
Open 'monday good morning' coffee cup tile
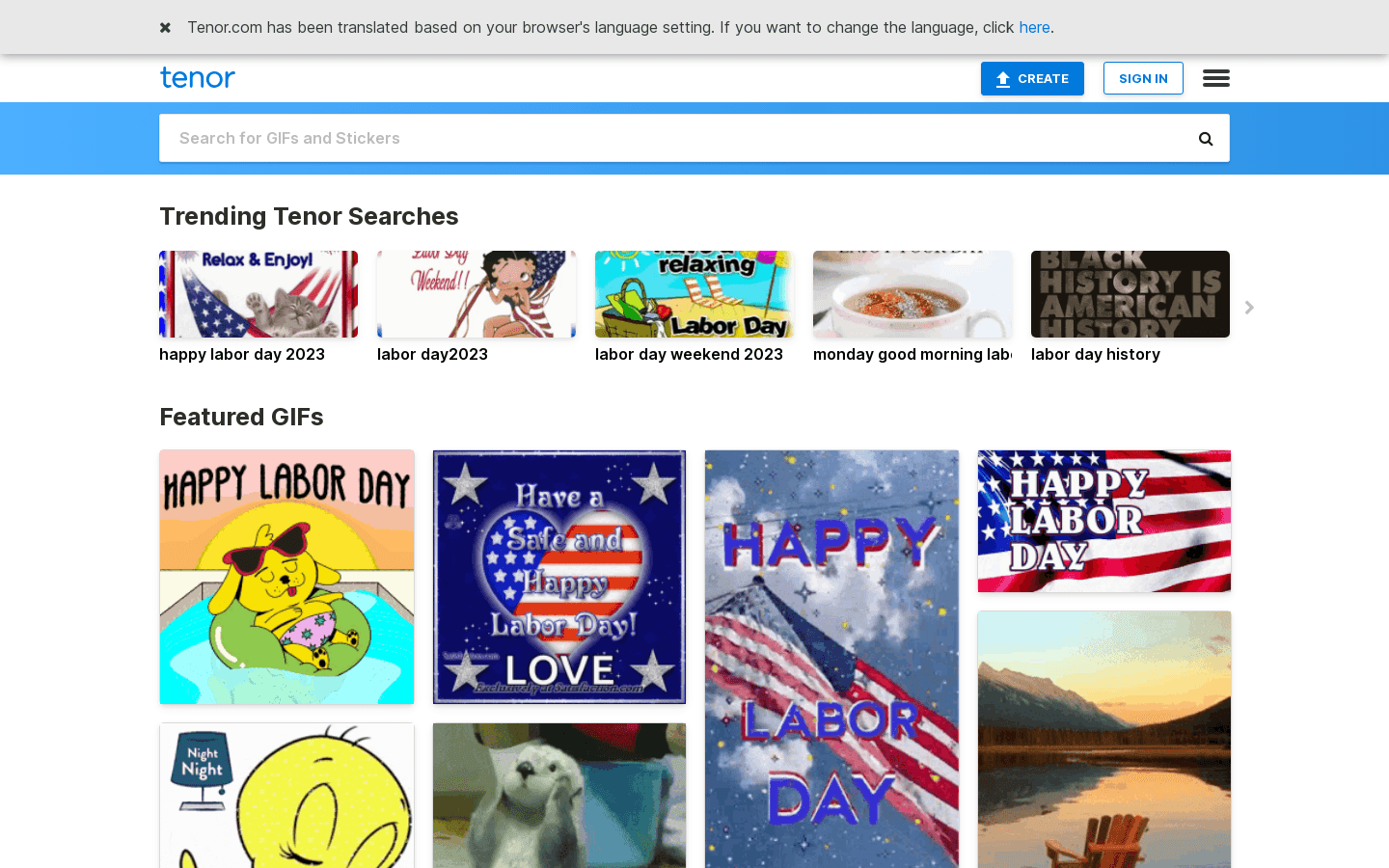click(x=912, y=295)
